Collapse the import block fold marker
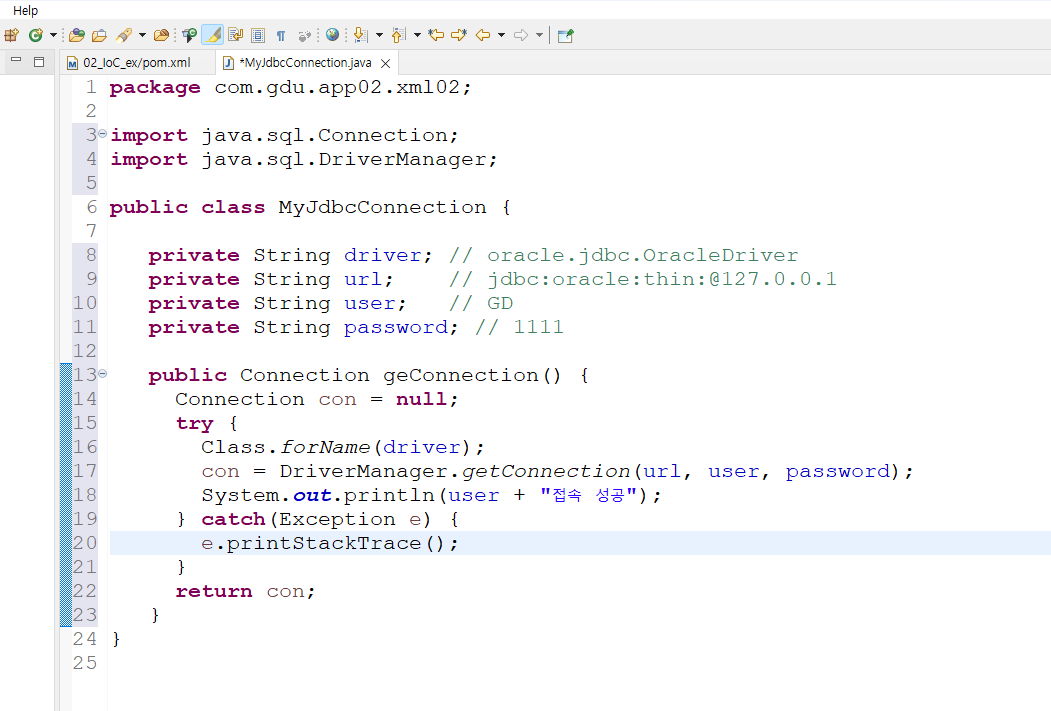 point(103,133)
